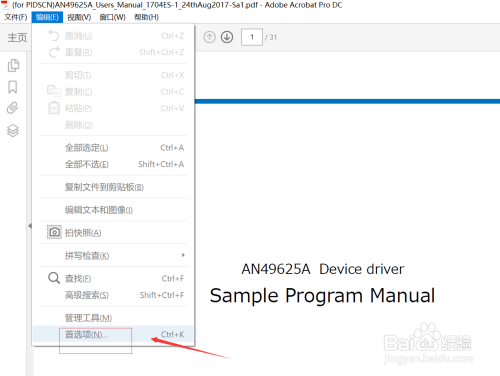Choose 高级搜索(S) menu entry
The image size is (500, 376).
point(113,295)
